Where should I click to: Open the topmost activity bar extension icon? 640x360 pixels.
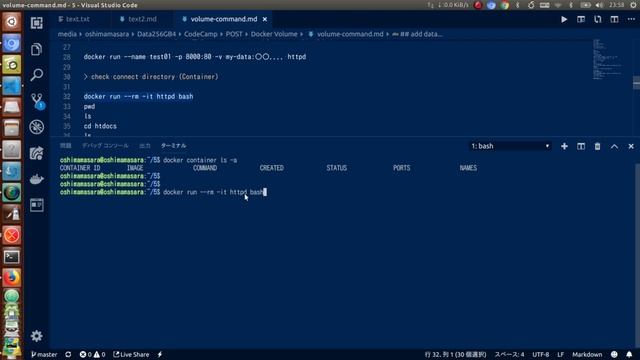(x=36, y=23)
